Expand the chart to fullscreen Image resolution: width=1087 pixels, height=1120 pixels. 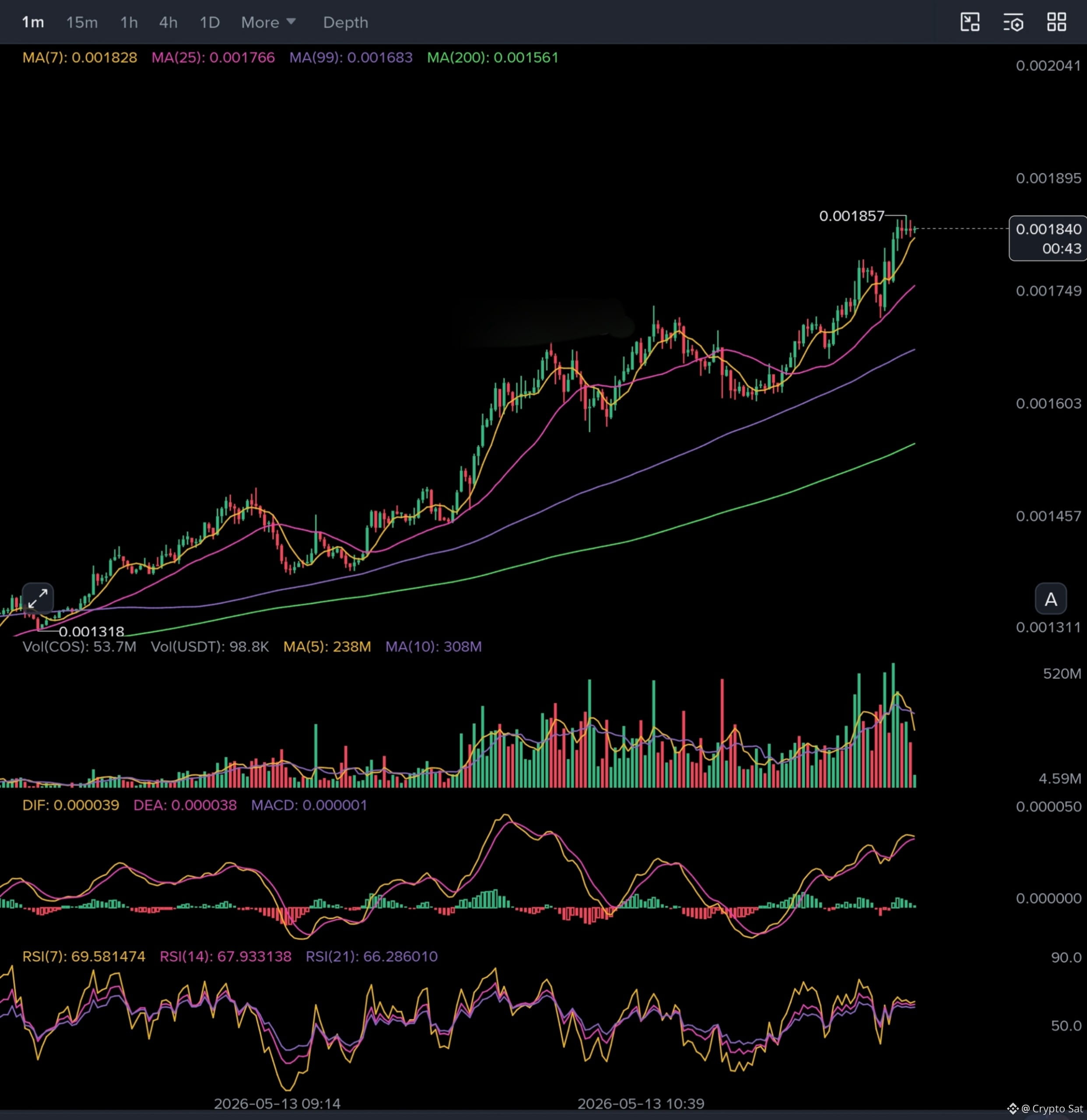38,598
